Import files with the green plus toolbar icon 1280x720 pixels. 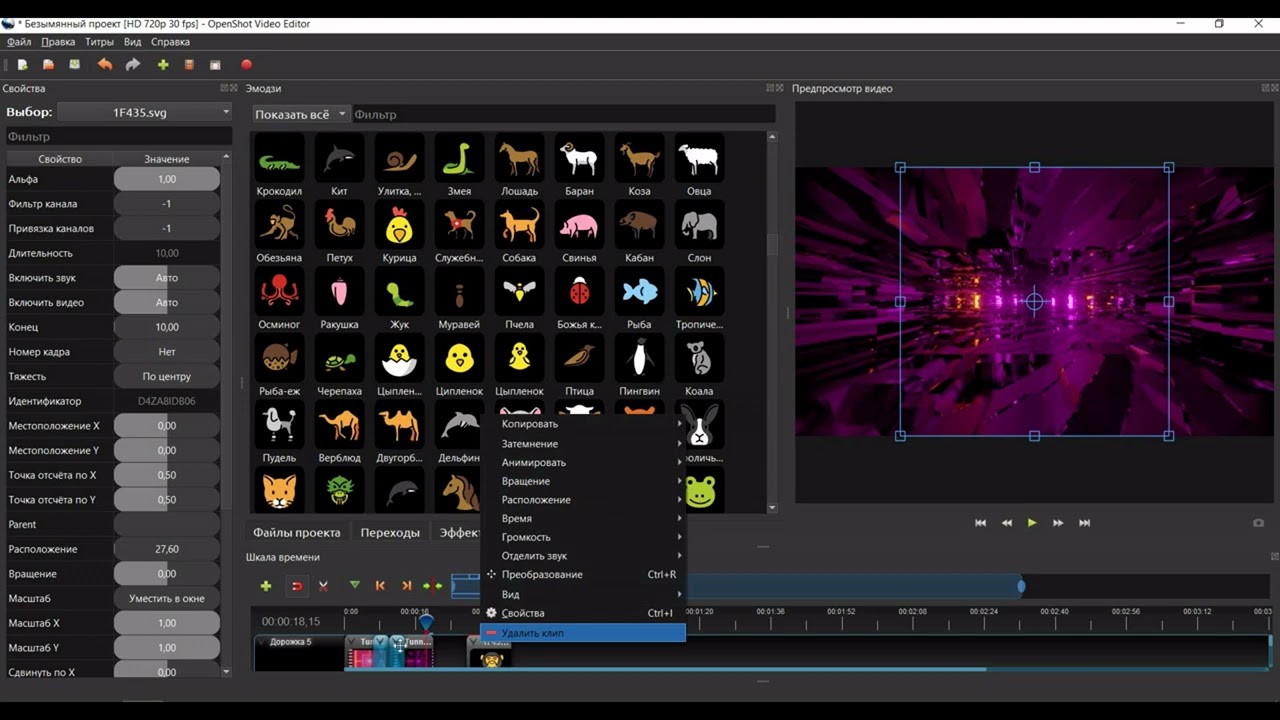[163, 65]
